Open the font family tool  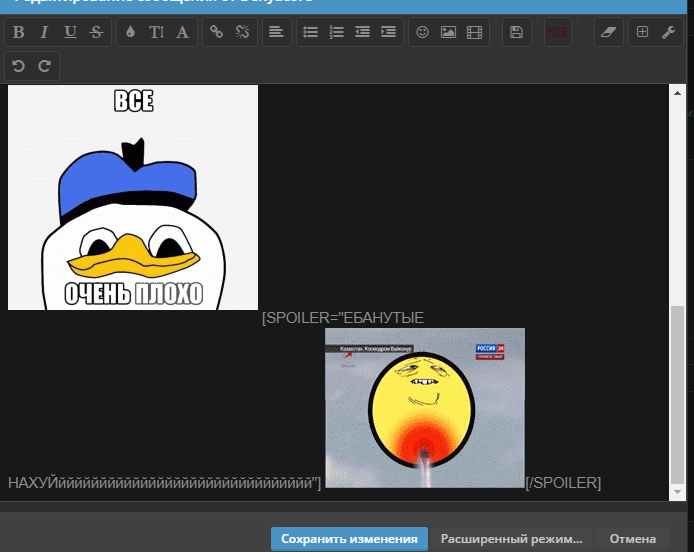tap(182, 32)
